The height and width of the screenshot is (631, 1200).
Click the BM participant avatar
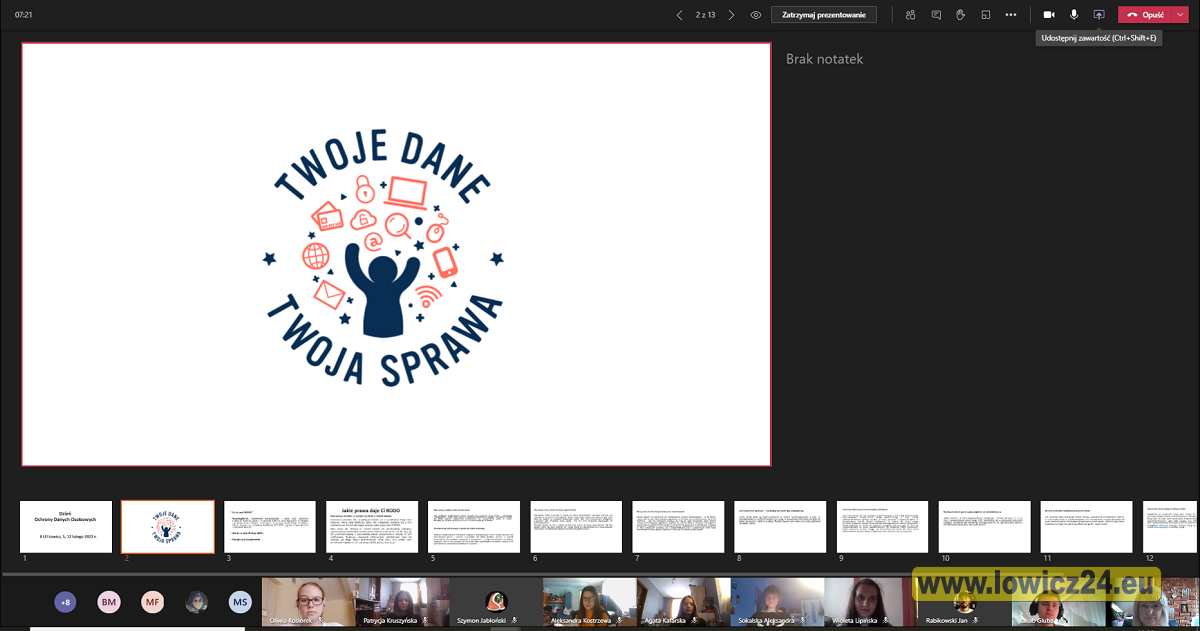click(109, 602)
